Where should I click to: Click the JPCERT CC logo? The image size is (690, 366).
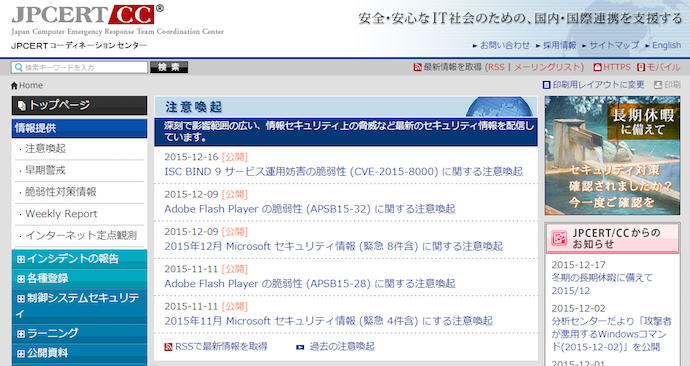[88, 15]
